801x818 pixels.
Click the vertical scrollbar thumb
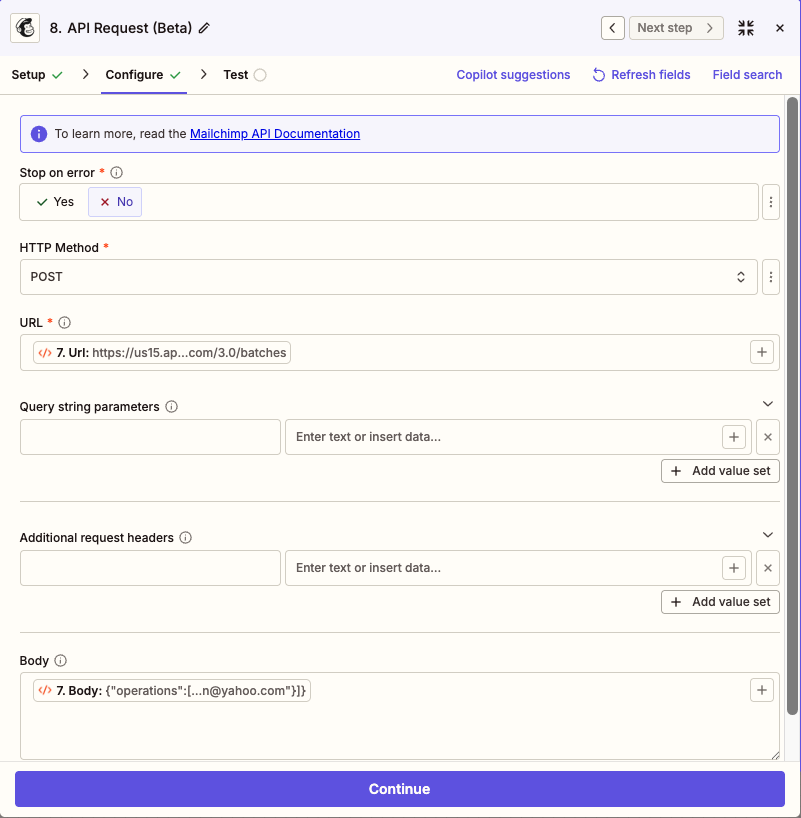(792, 406)
